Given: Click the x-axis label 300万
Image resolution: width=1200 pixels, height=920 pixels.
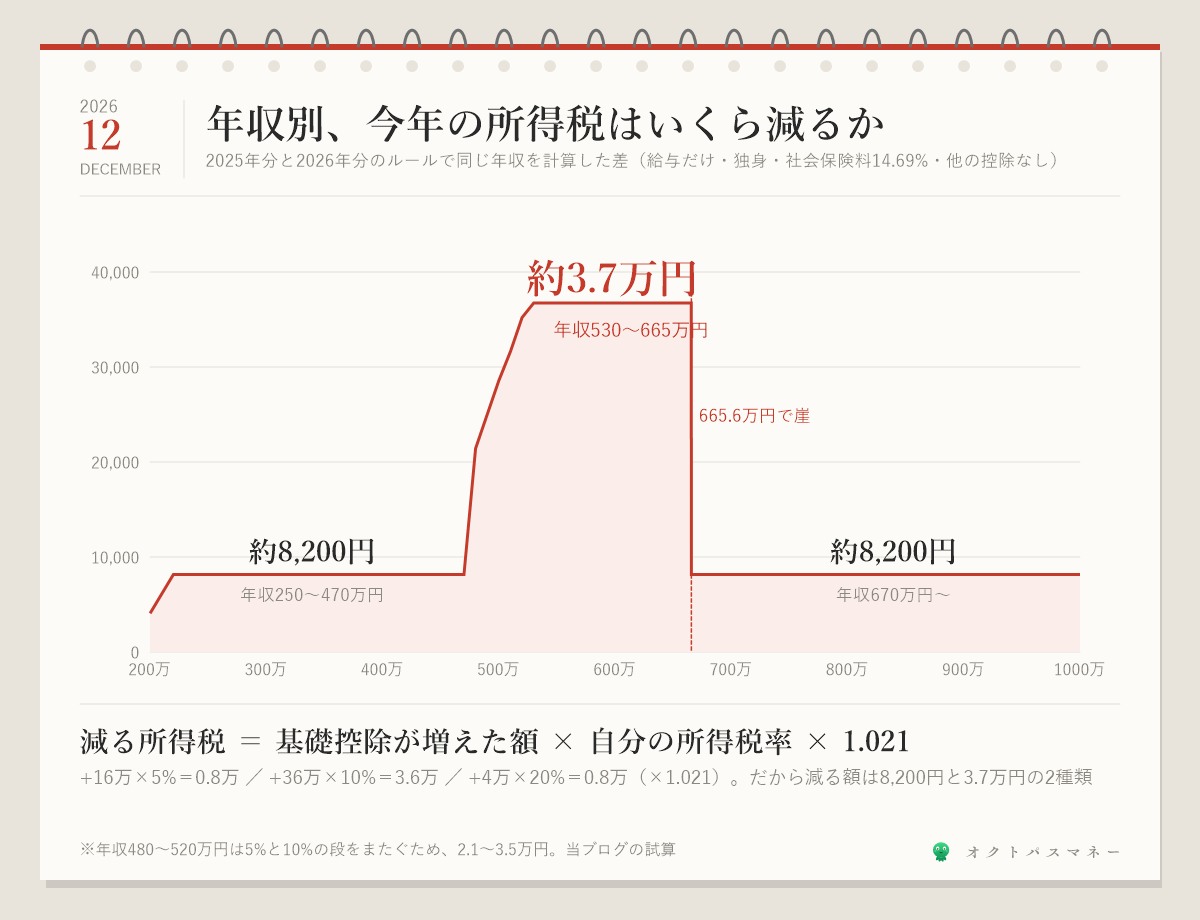Looking at the screenshot, I should tap(265, 670).
